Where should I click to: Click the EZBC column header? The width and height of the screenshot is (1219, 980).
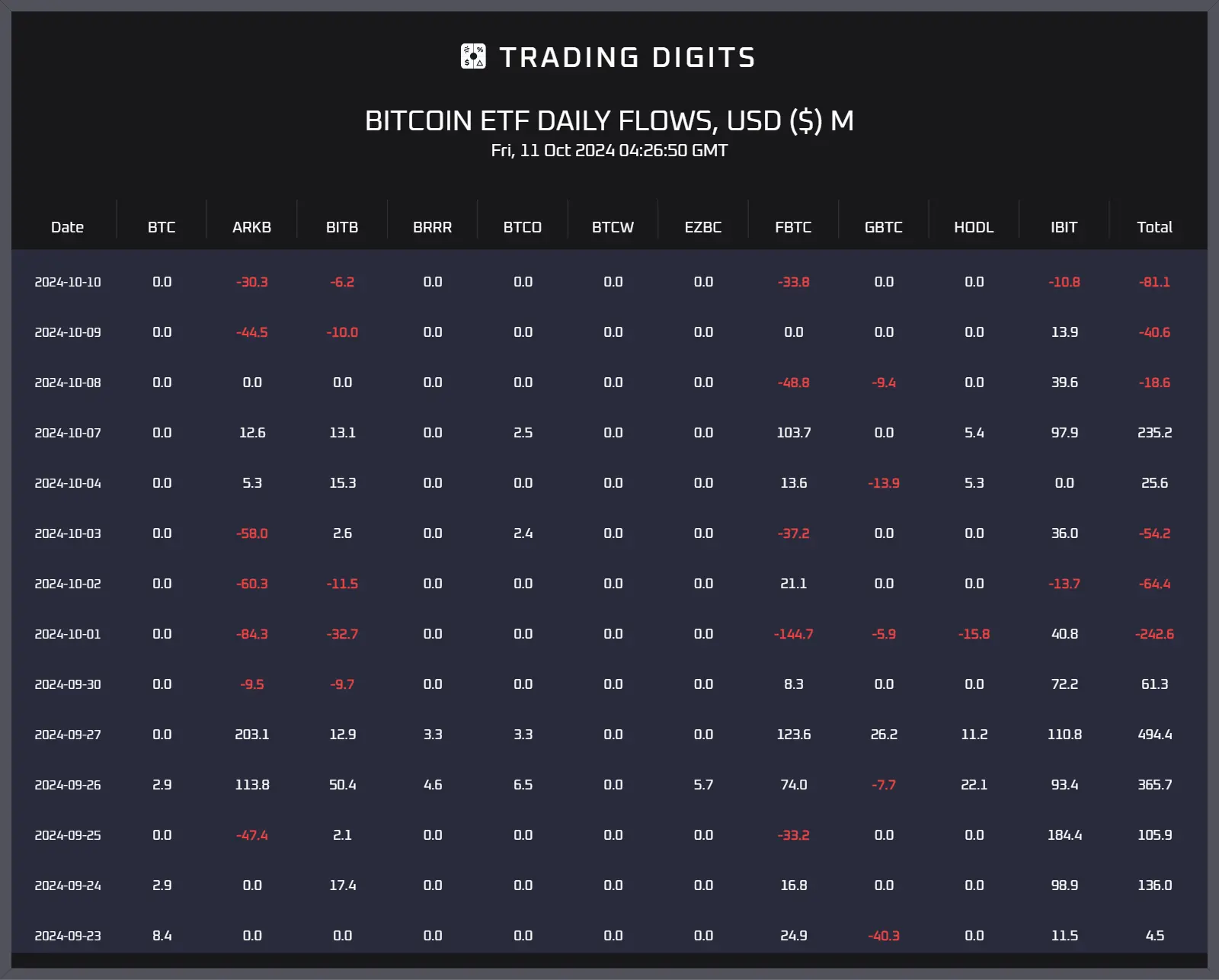[703, 227]
